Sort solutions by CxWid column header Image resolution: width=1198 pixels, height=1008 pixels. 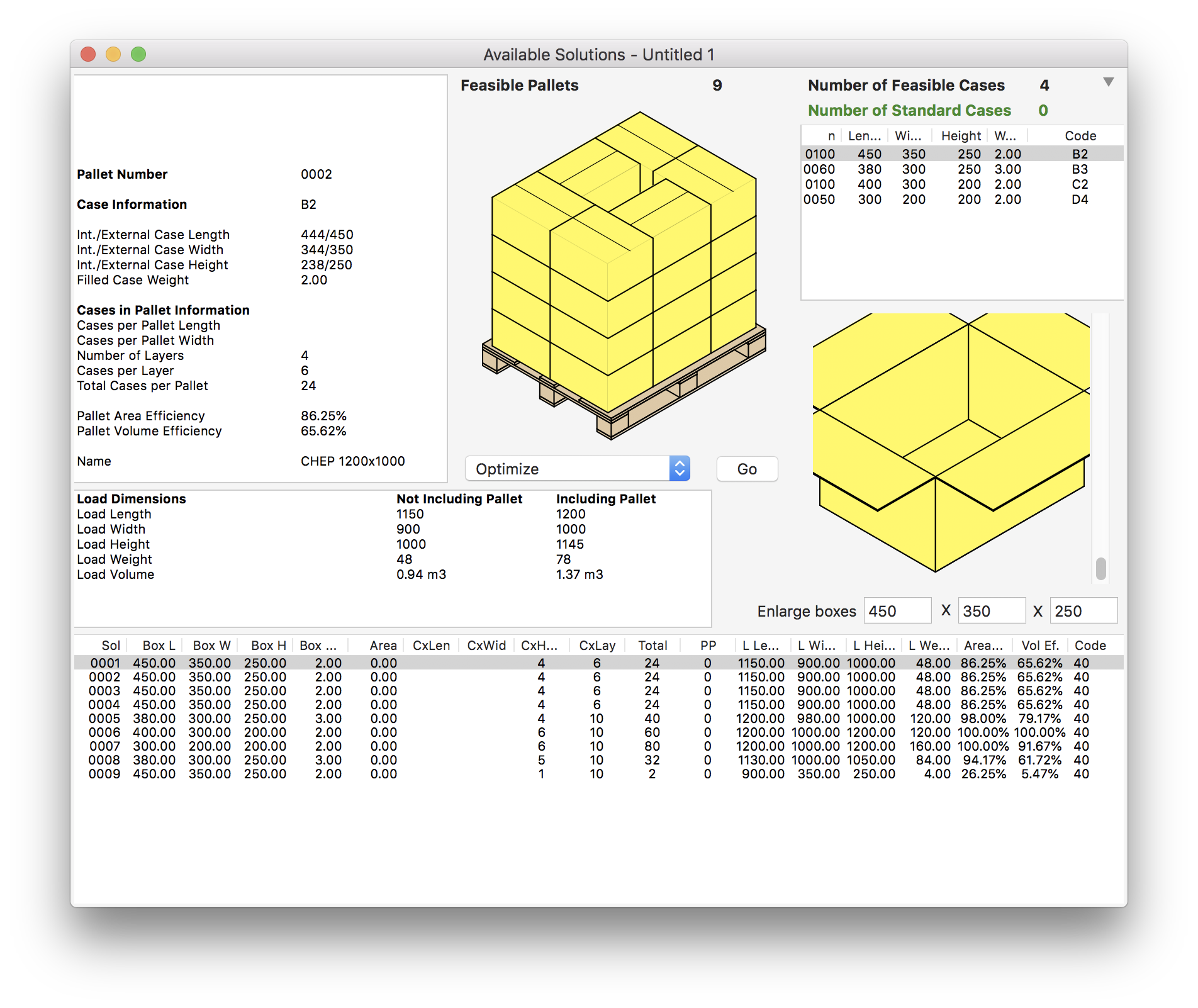tap(486, 646)
